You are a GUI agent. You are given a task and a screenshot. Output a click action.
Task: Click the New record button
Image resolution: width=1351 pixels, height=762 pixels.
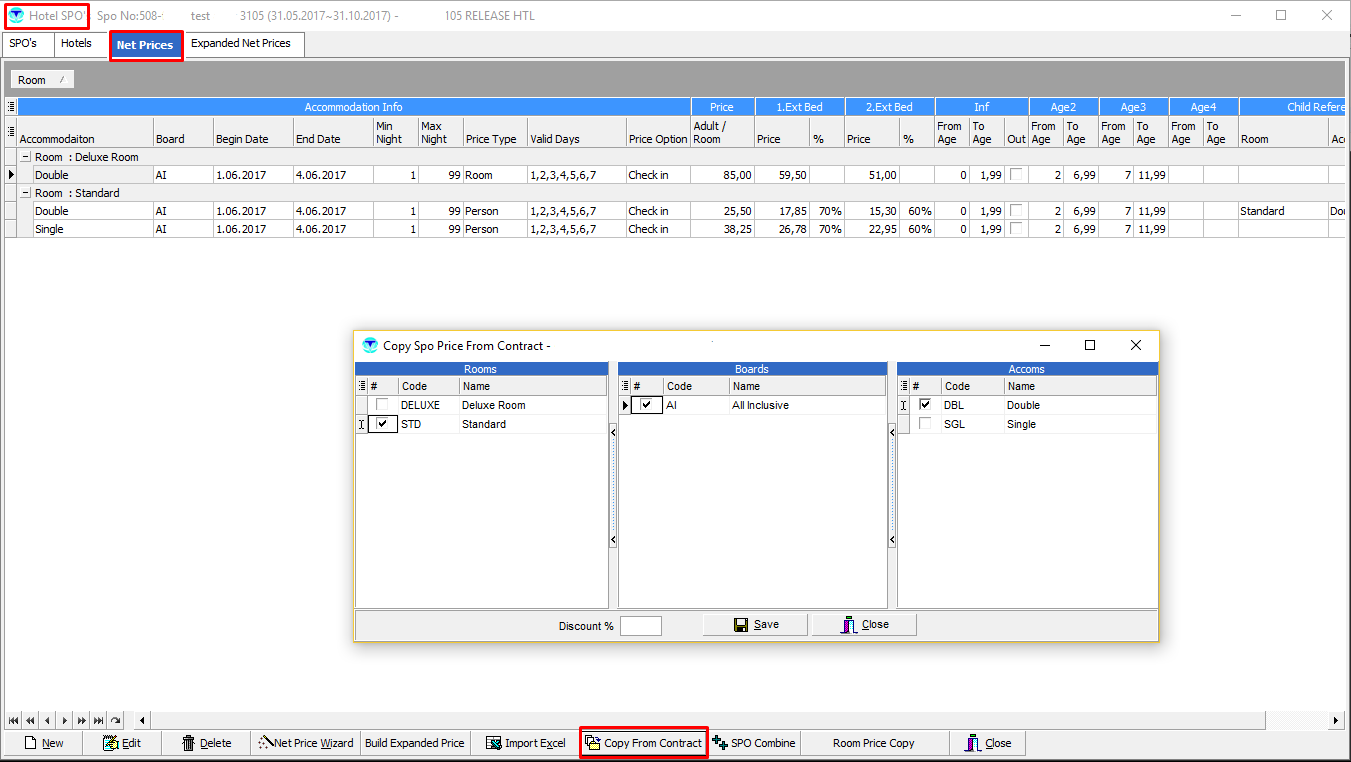point(44,743)
